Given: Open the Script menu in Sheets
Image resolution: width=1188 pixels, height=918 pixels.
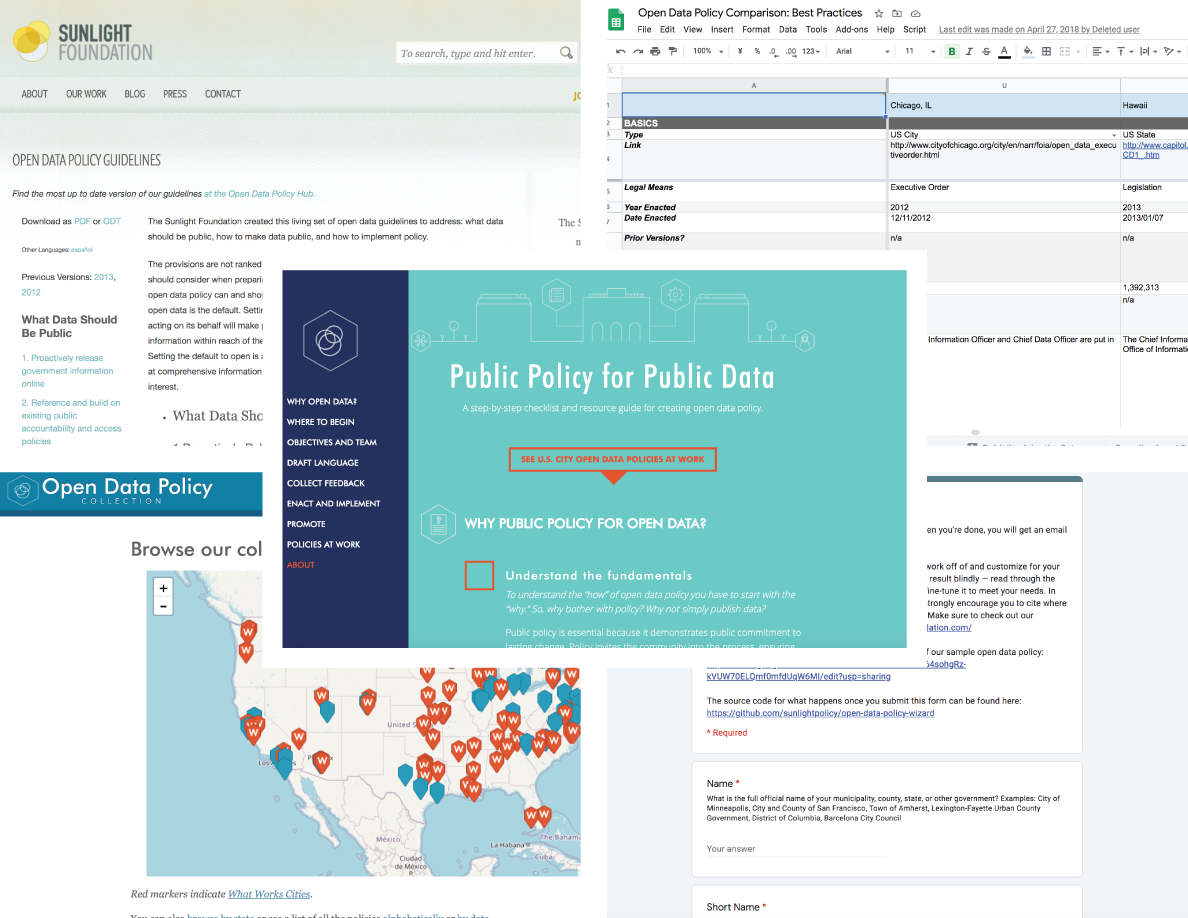Looking at the screenshot, I should click(x=914, y=30).
